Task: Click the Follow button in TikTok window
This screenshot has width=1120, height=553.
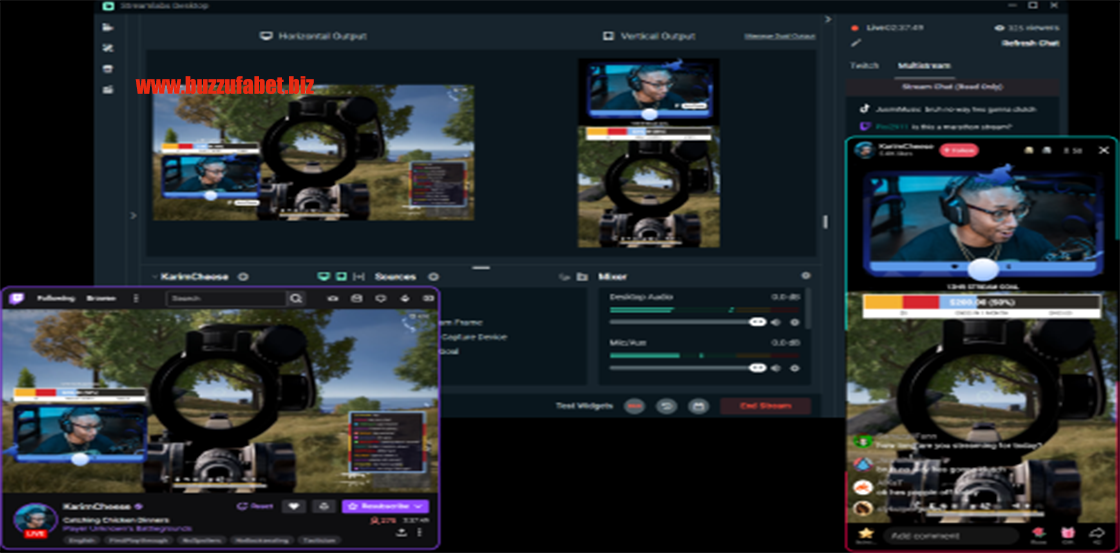Action: 959,150
